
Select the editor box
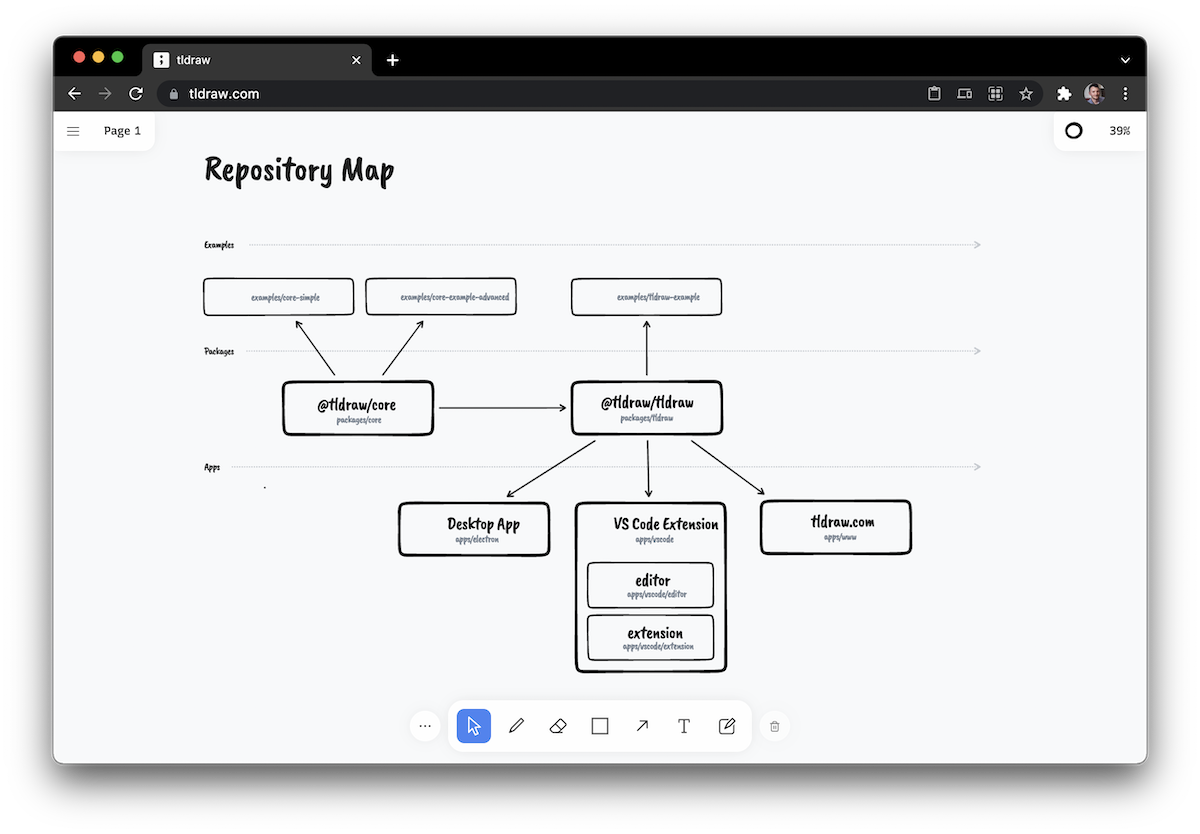click(x=651, y=585)
